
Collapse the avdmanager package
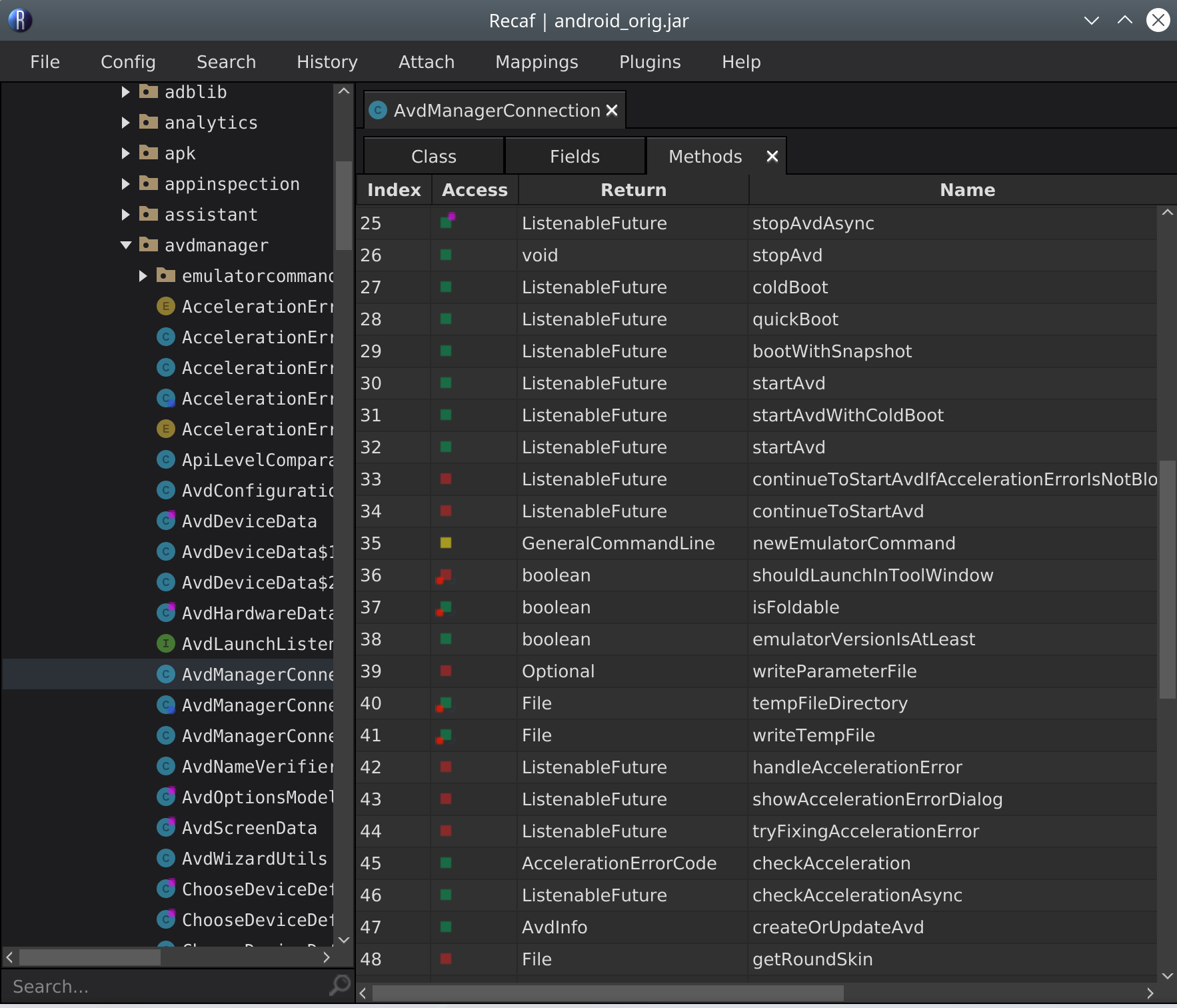coord(125,245)
